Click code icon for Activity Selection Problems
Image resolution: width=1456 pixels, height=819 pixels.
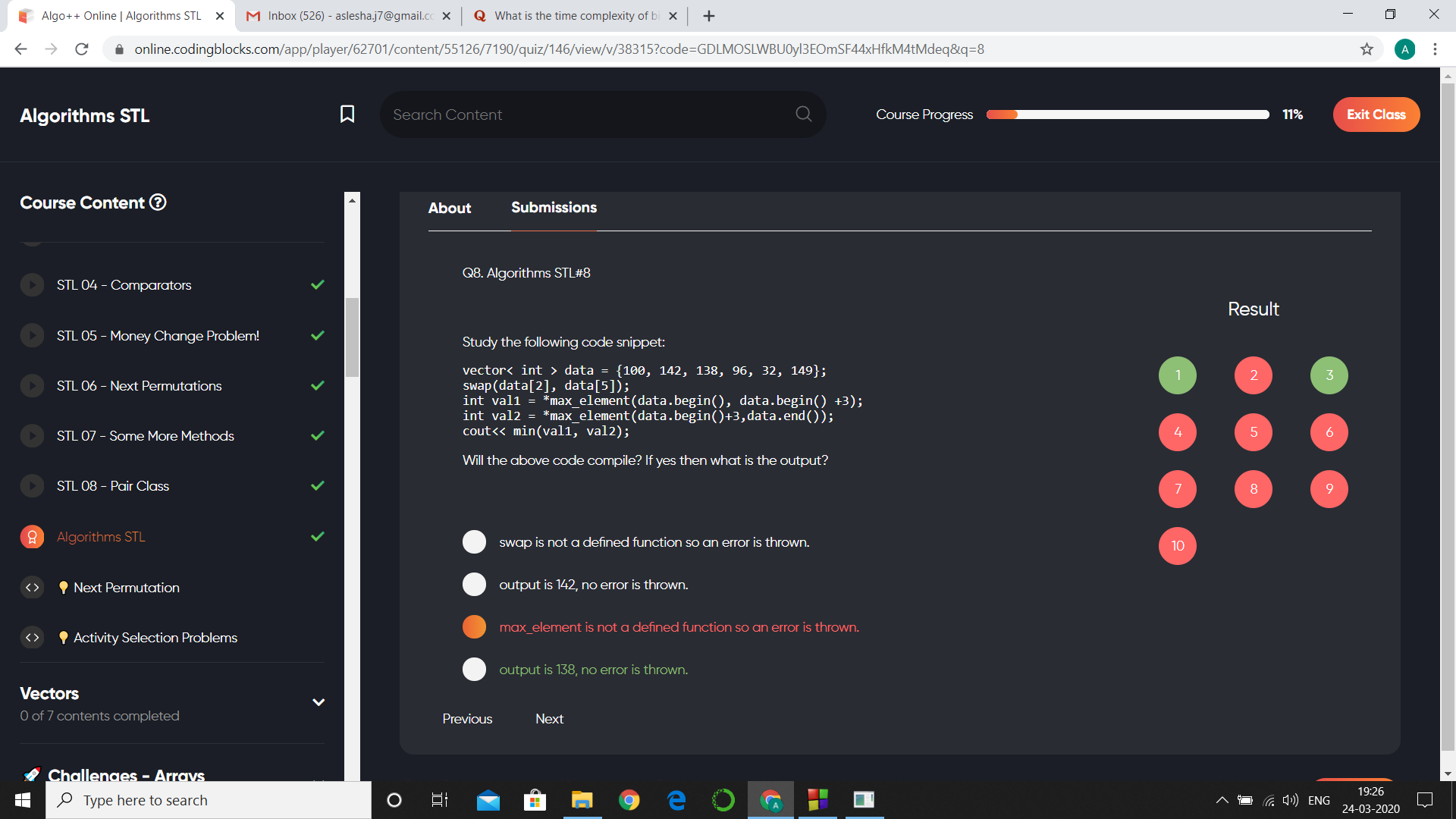point(32,637)
